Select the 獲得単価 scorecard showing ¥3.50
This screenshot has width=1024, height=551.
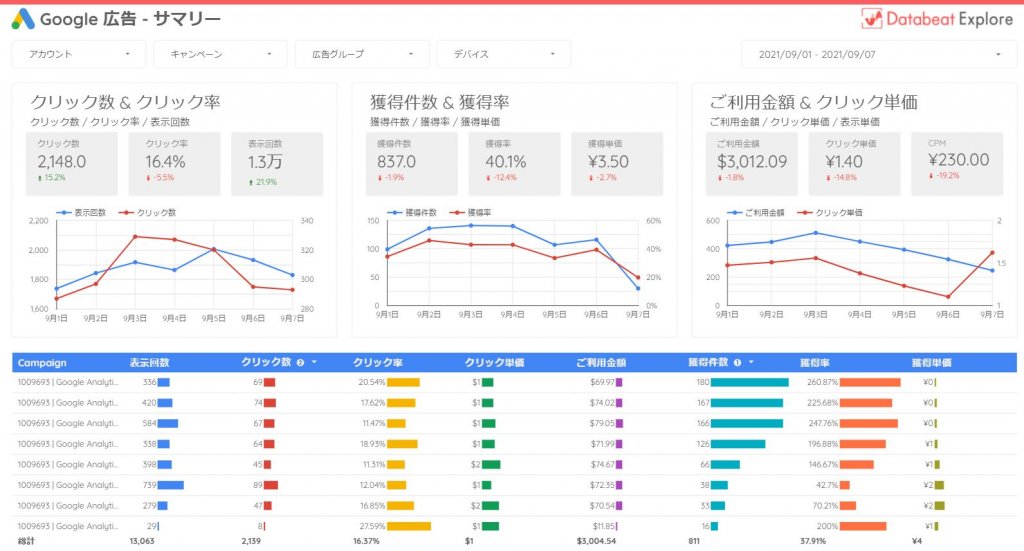point(617,164)
